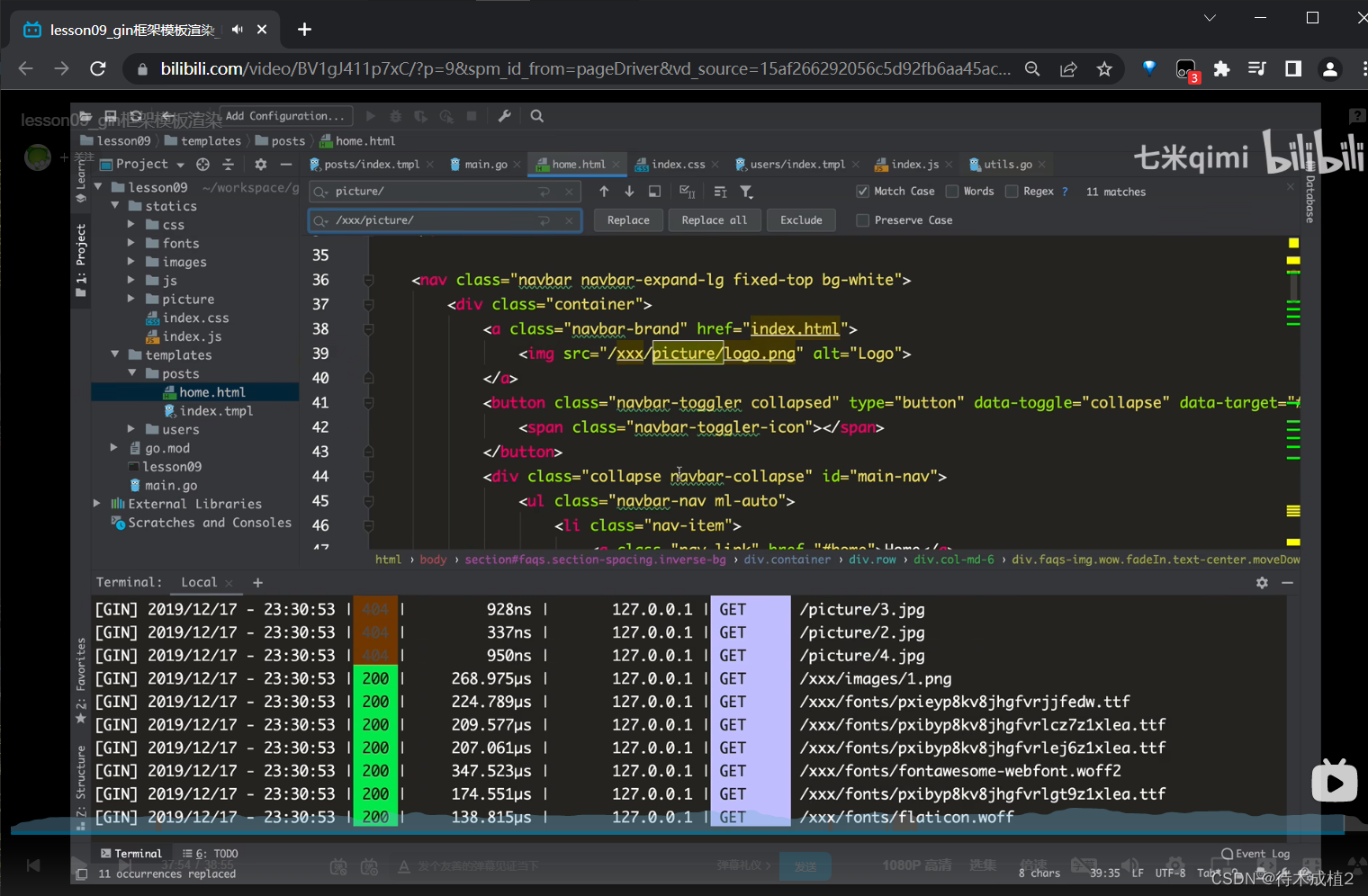The height and width of the screenshot is (896, 1368).
Task: Click the filter search results icon
Action: point(746,192)
